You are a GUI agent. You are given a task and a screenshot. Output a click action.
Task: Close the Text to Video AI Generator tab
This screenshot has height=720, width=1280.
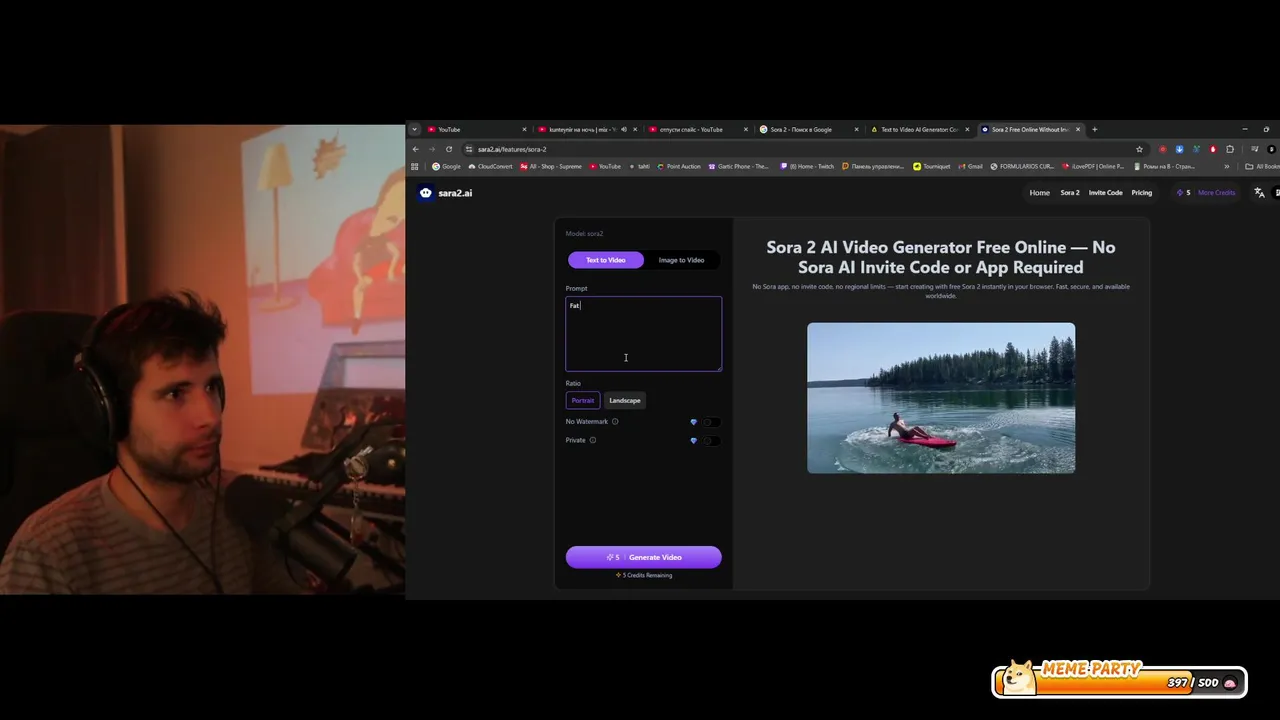pos(967,129)
